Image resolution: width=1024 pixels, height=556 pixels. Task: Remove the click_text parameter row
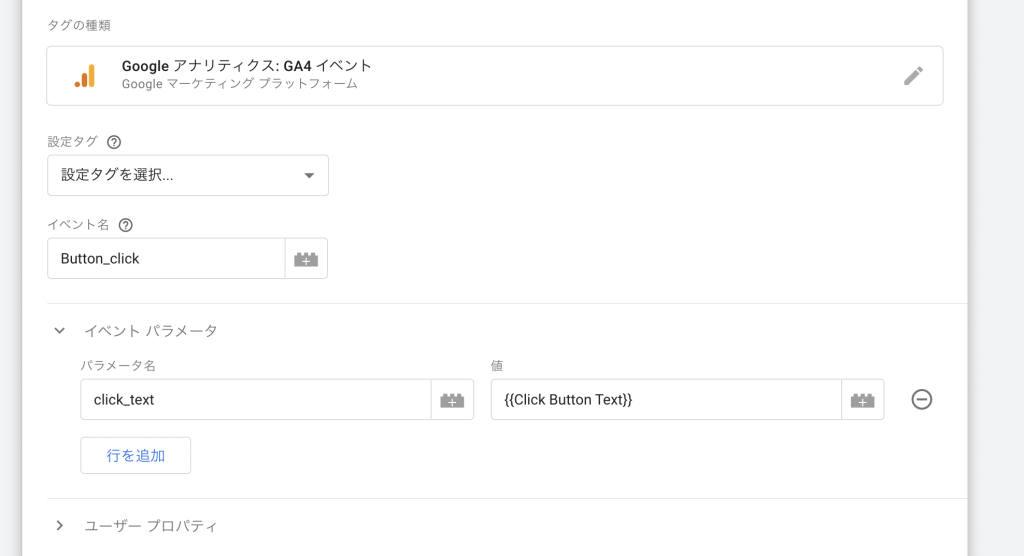tap(922, 400)
